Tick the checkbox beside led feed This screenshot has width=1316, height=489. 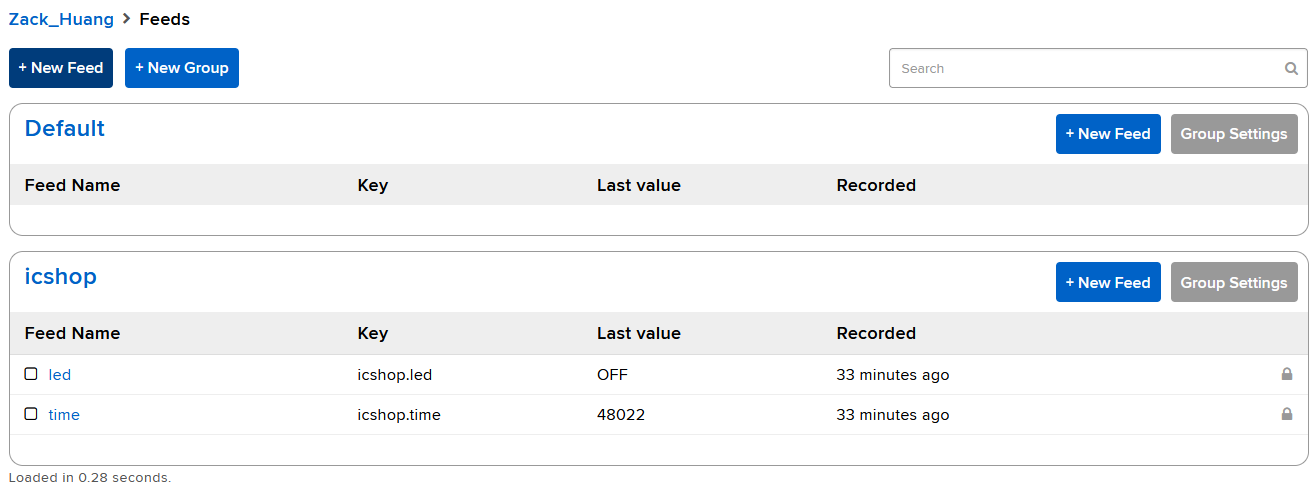tap(31, 374)
